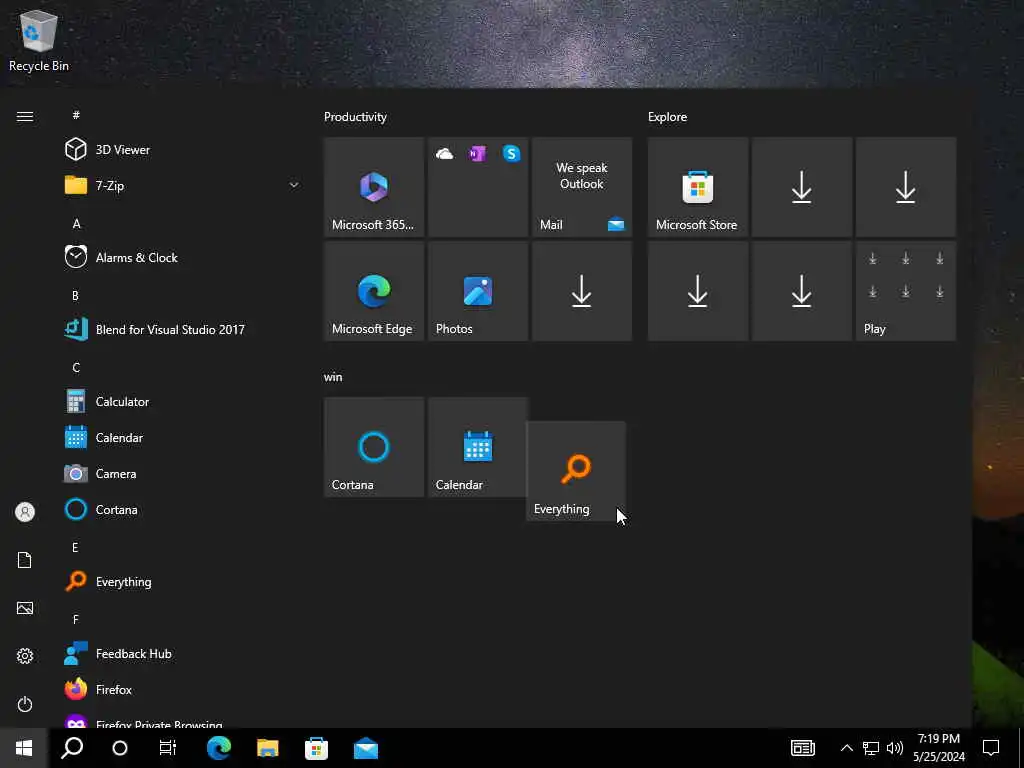Open Mail from the taskbar
1024x768 pixels.
366,748
